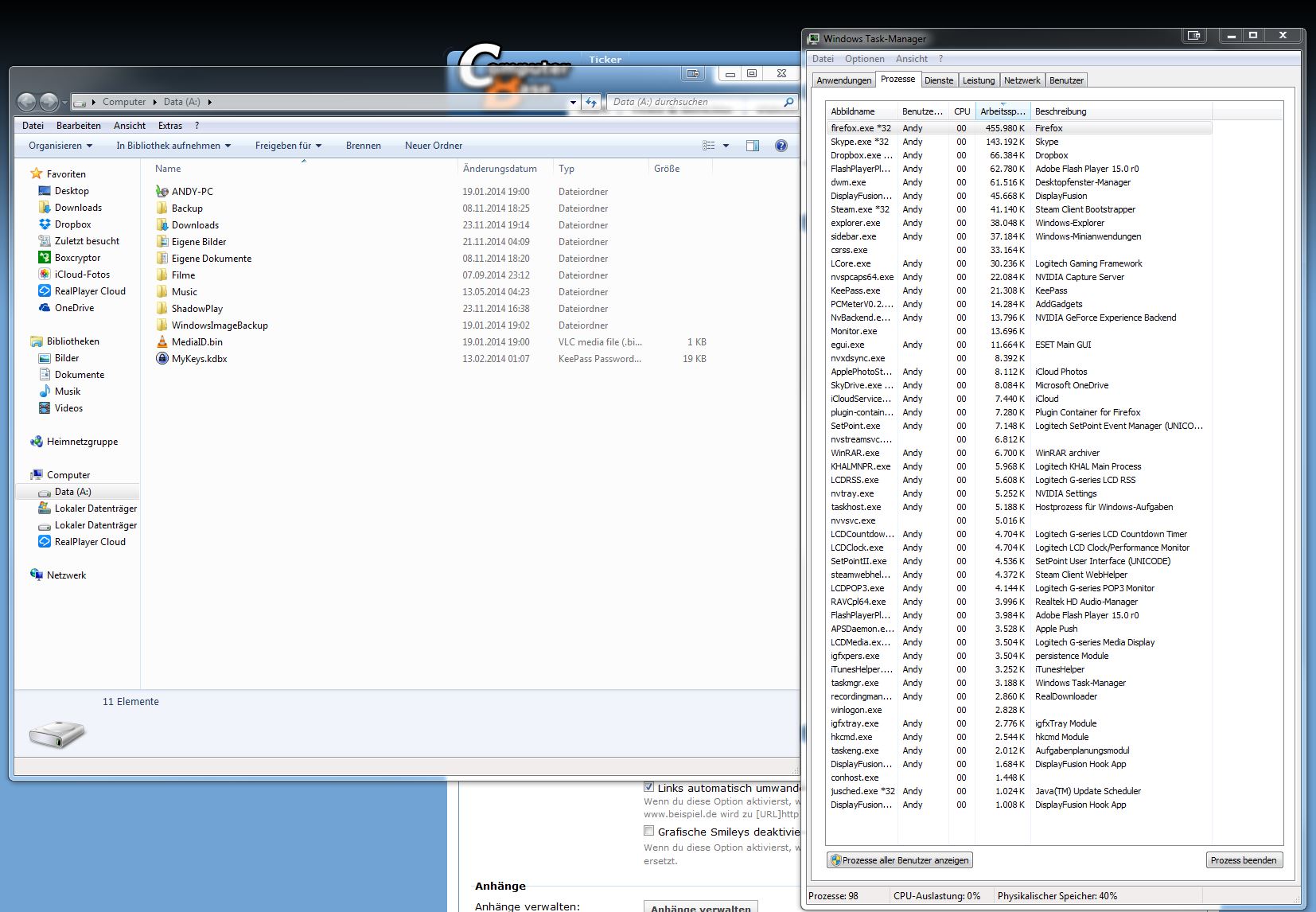The width and height of the screenshot is (1316, 912).
Task: Select the WinRAR.exe process
Action: pos(1019,453)
